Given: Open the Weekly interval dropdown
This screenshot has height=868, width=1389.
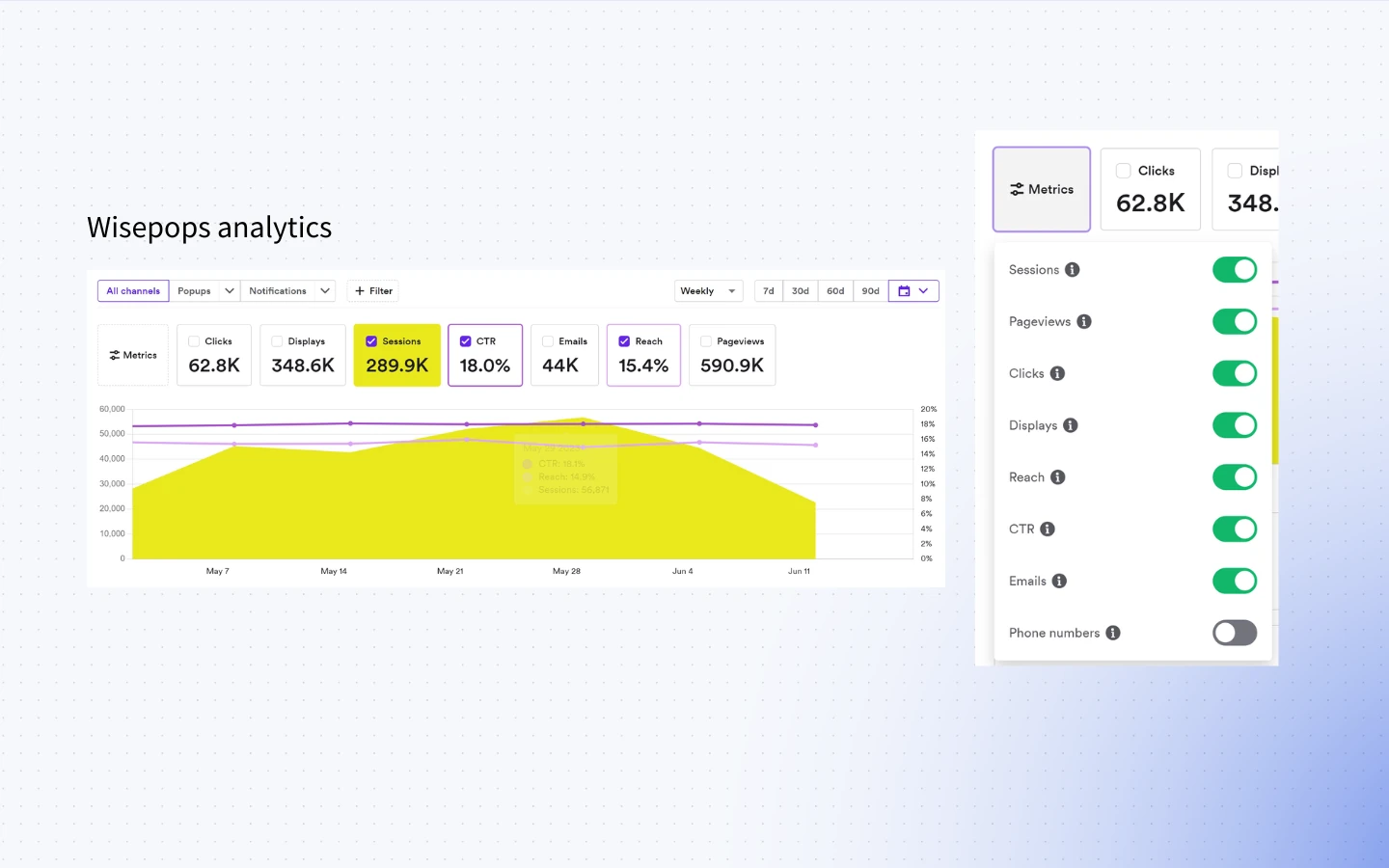Looking at the screenshot, I should (708, 291).
